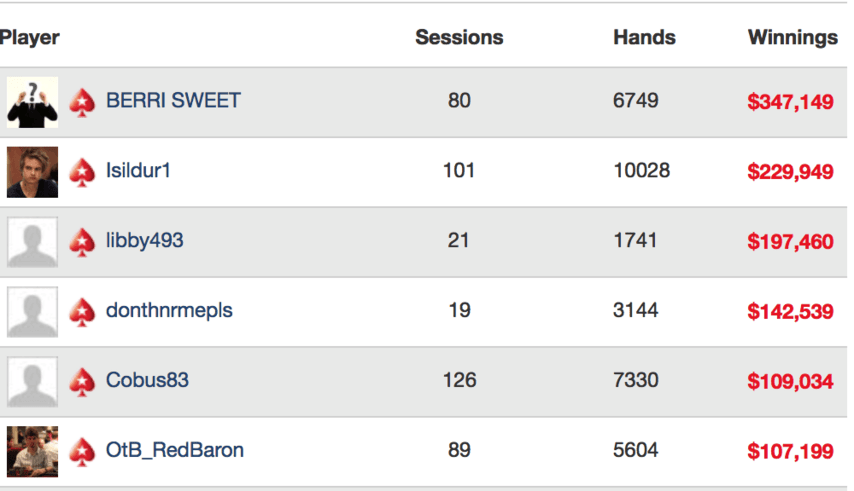Image resolution: width=854 pixels, height=491 pixels.
Task: Sort by the Winnings column header
Action: pyautogui.click(x=792, y=38)
